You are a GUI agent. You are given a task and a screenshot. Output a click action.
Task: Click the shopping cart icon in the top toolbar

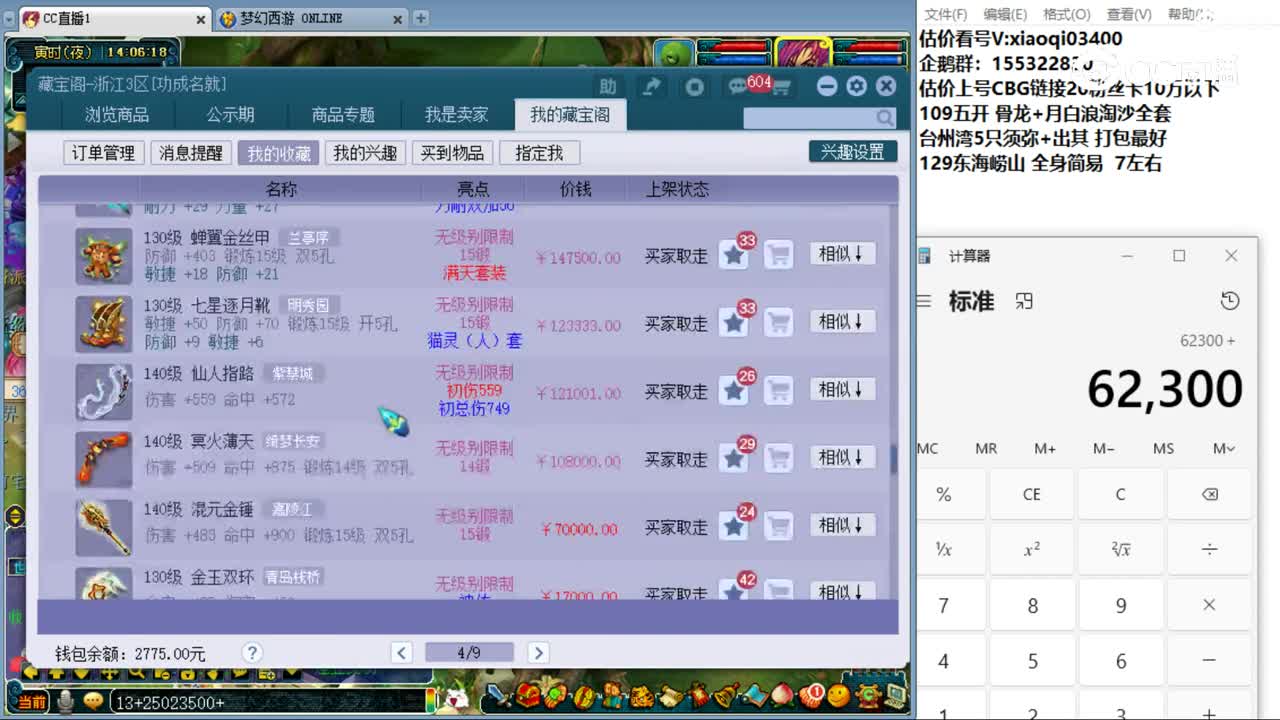click(780, 87)
